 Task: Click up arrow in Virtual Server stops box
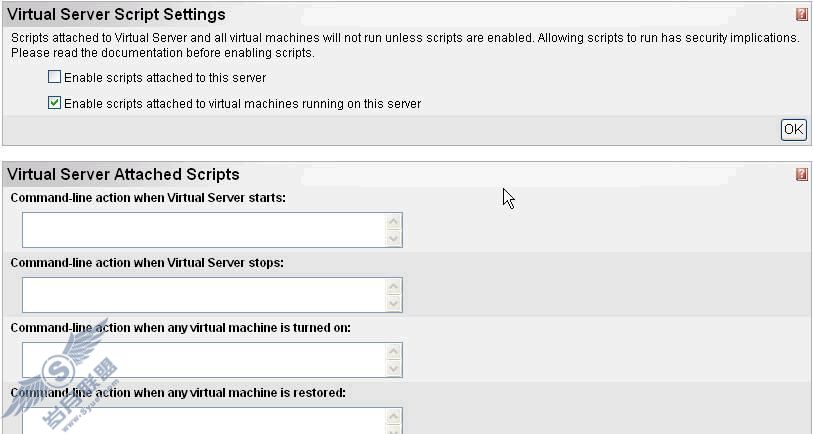[x=394, y=287]
